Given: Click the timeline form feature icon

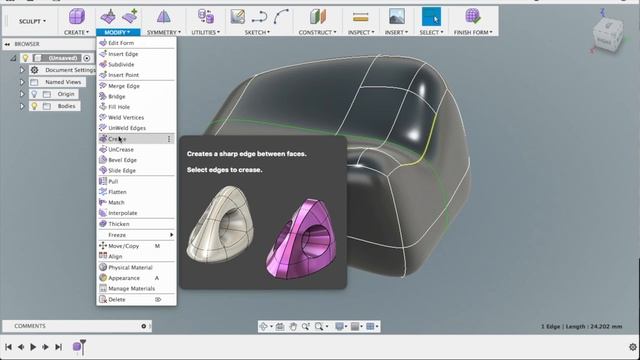Looking at the screenshot, I should tap(76, 347).
